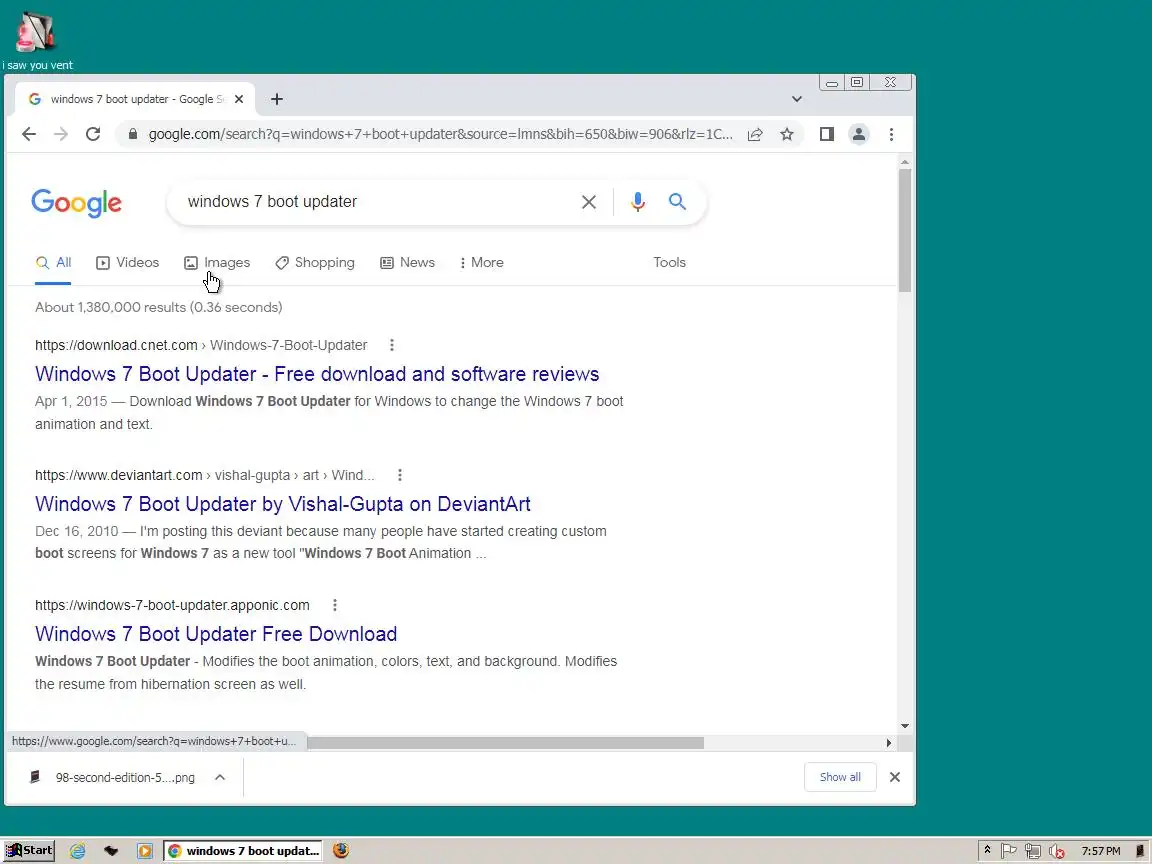Viewport: 1152px width, 864px height.
Task: Click the share page icon in address bar
Action: [755, 134]
